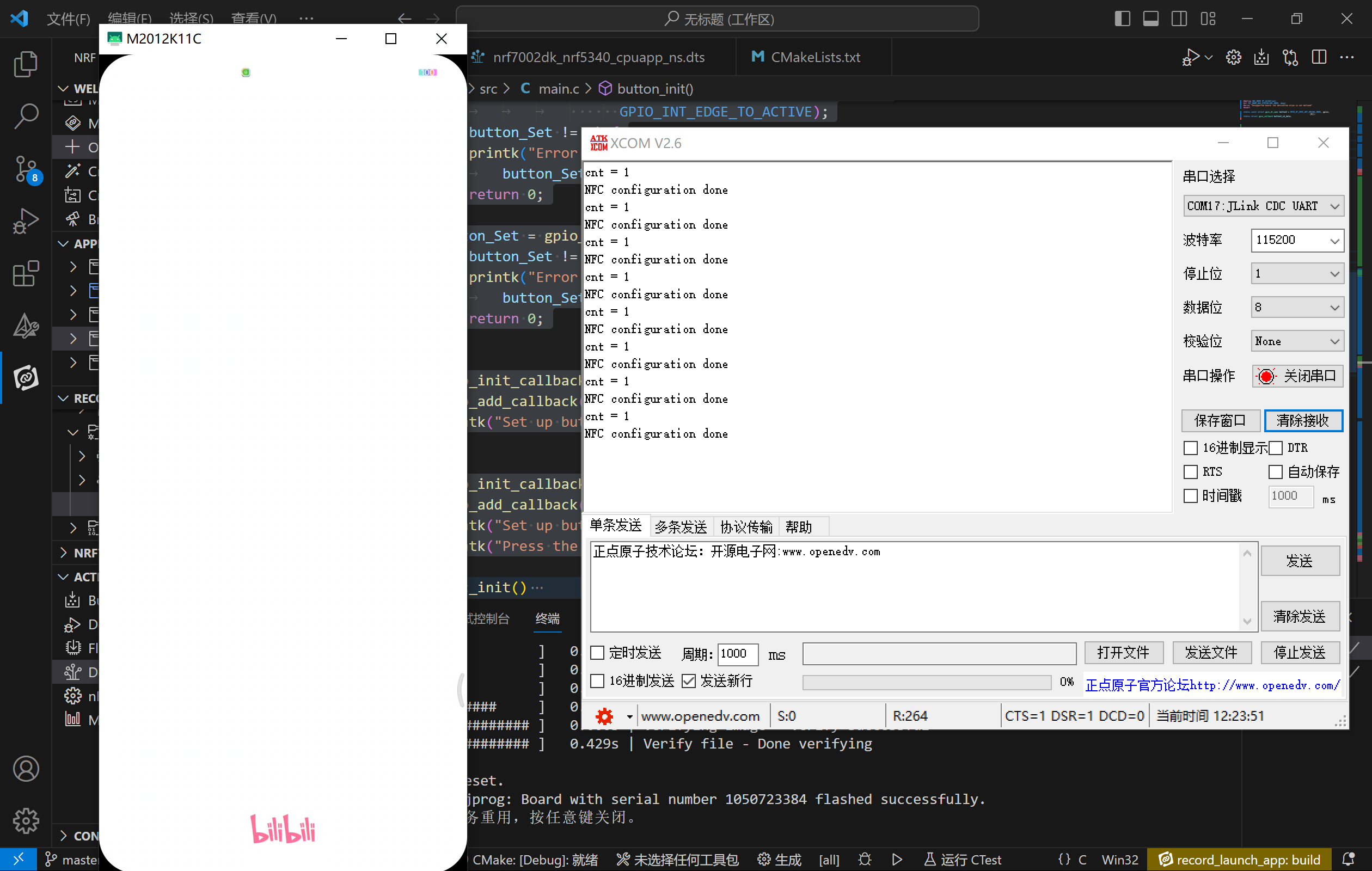Image resolution: width=1372 pixels, height=871 pixels.
Task: Switch to the 多条发送 tab
Action: coord(681,526)
